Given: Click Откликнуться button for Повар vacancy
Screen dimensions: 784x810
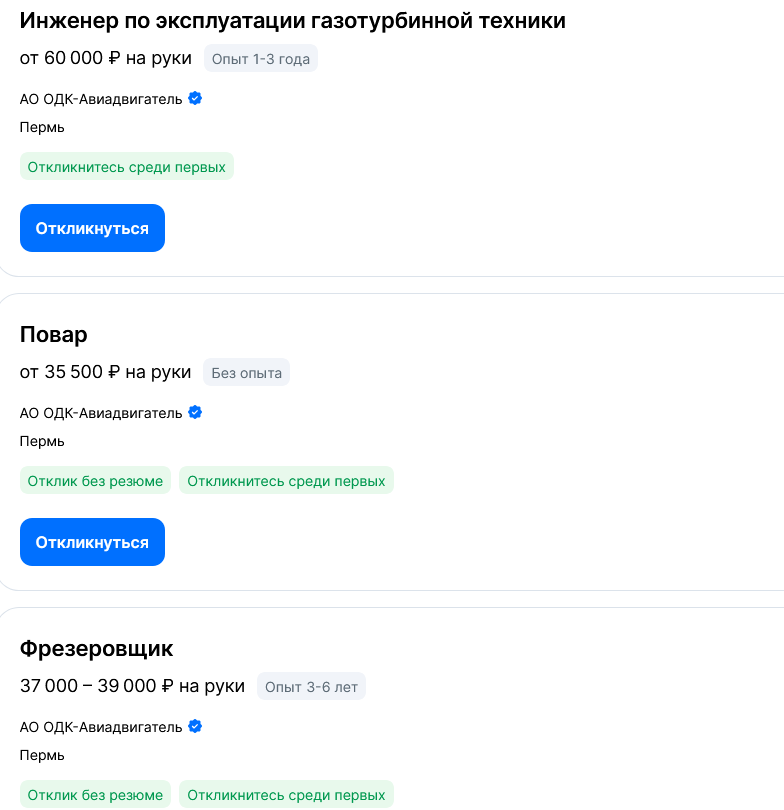Looking at the screenshot, I should click(92, 542).
